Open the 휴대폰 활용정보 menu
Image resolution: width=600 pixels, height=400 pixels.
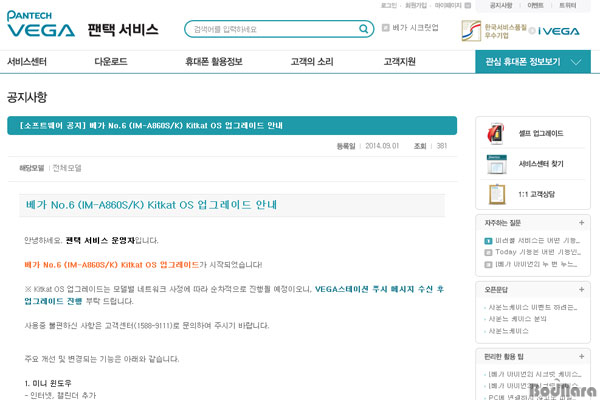214,62
